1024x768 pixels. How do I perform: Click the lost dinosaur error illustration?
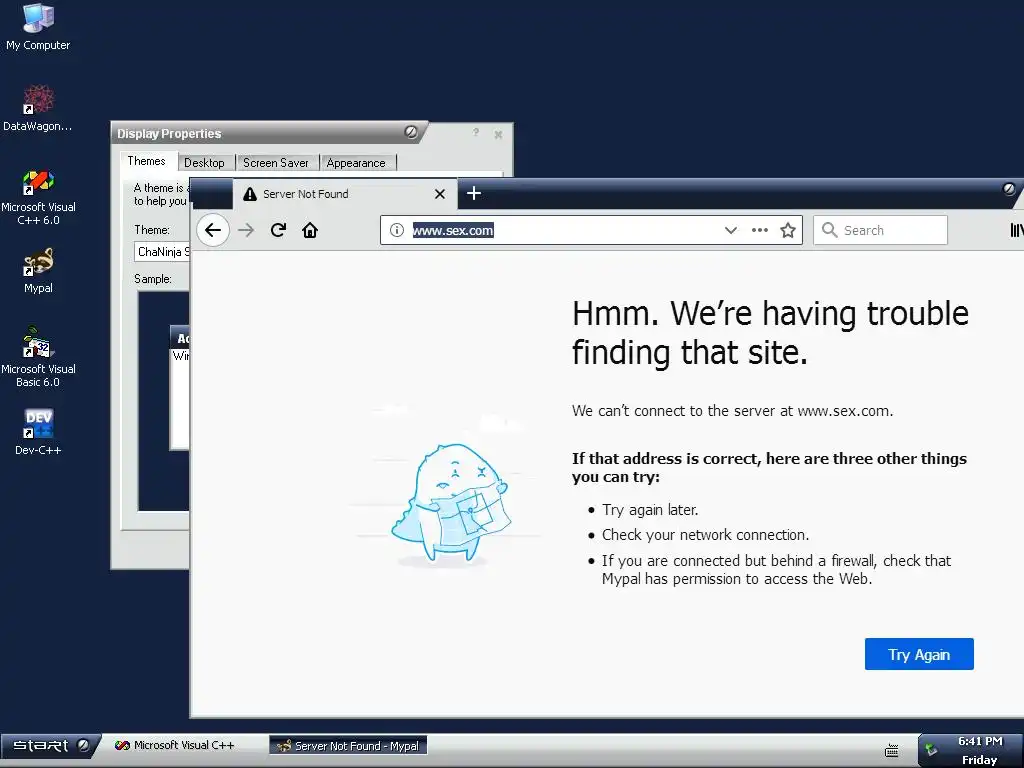[x=451, y=503]
